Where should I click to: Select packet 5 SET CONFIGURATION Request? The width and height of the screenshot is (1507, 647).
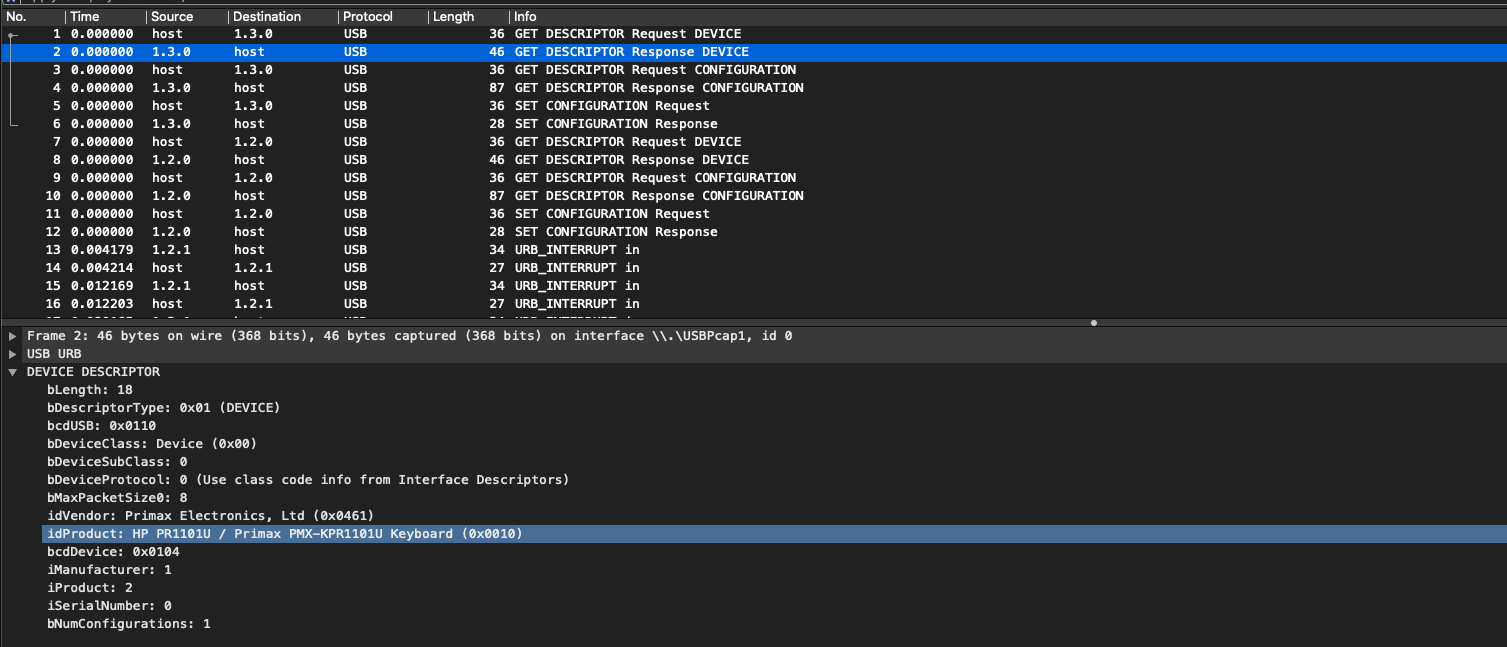(x=611, y=106)
